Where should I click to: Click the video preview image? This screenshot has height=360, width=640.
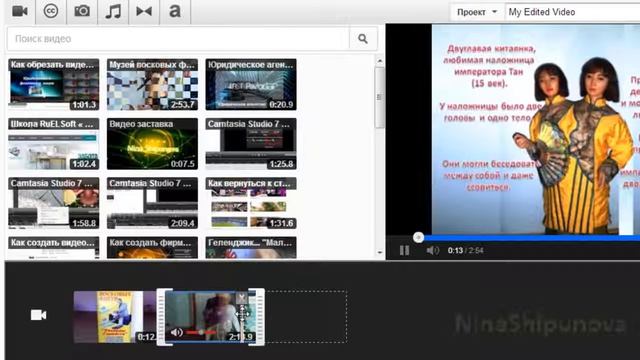(x=536, y=129)
